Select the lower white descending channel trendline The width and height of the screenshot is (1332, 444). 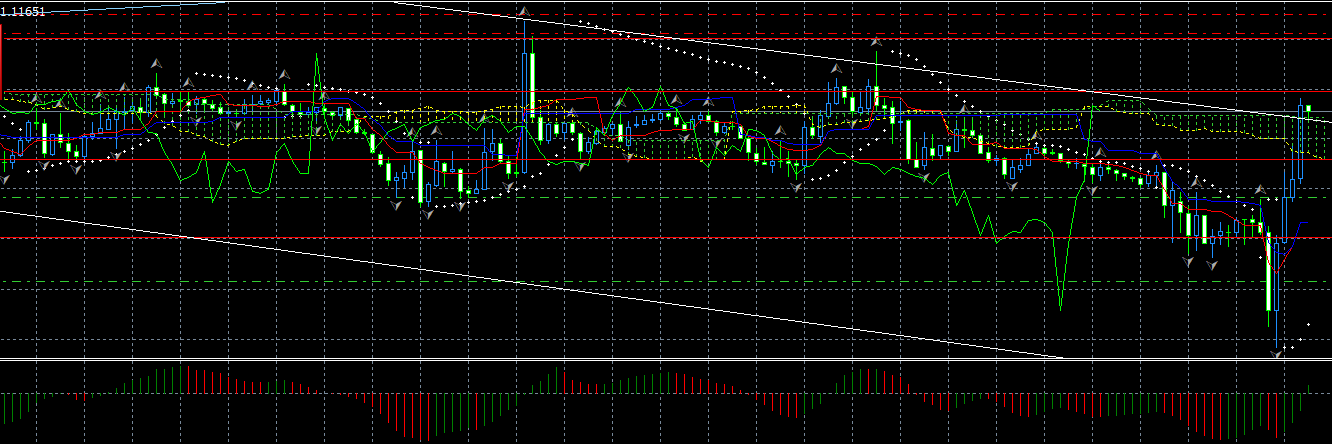(x=530, y=283)
